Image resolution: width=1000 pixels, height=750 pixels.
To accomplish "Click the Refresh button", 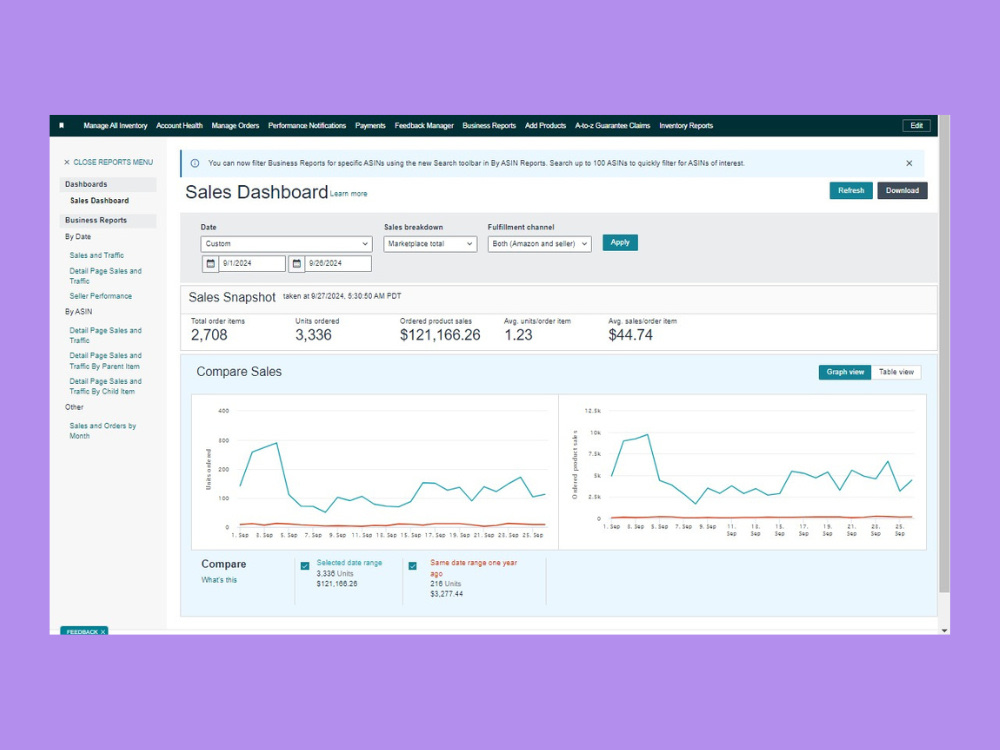I will 851,191.
